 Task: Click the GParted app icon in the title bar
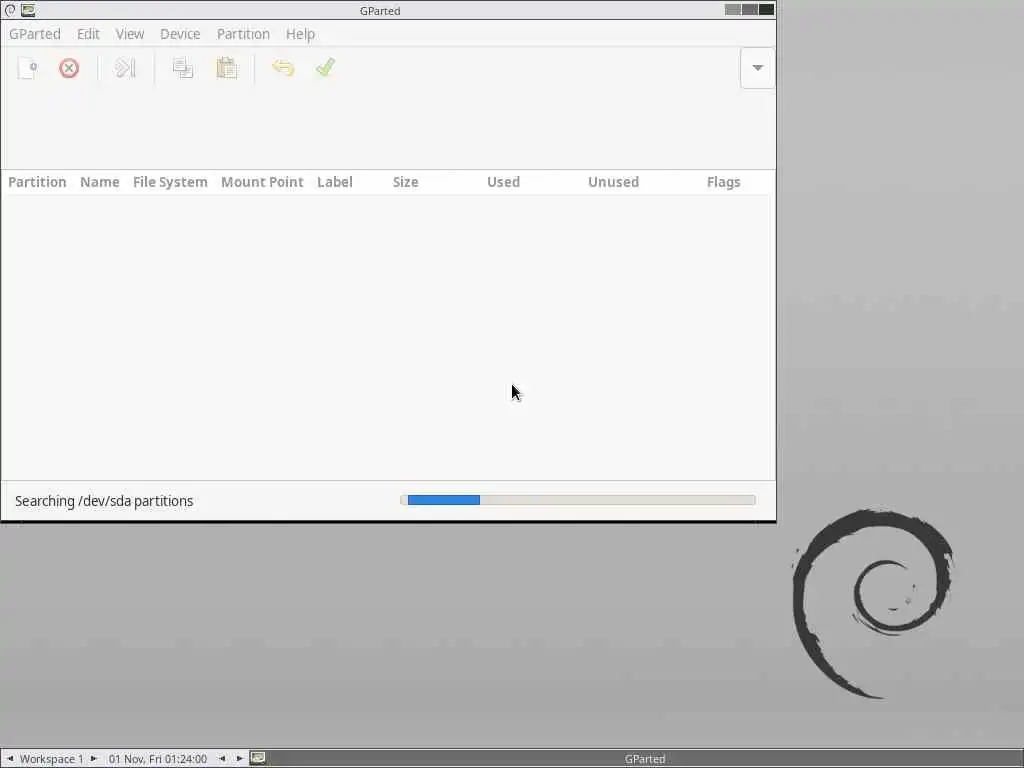pos(28,10)
